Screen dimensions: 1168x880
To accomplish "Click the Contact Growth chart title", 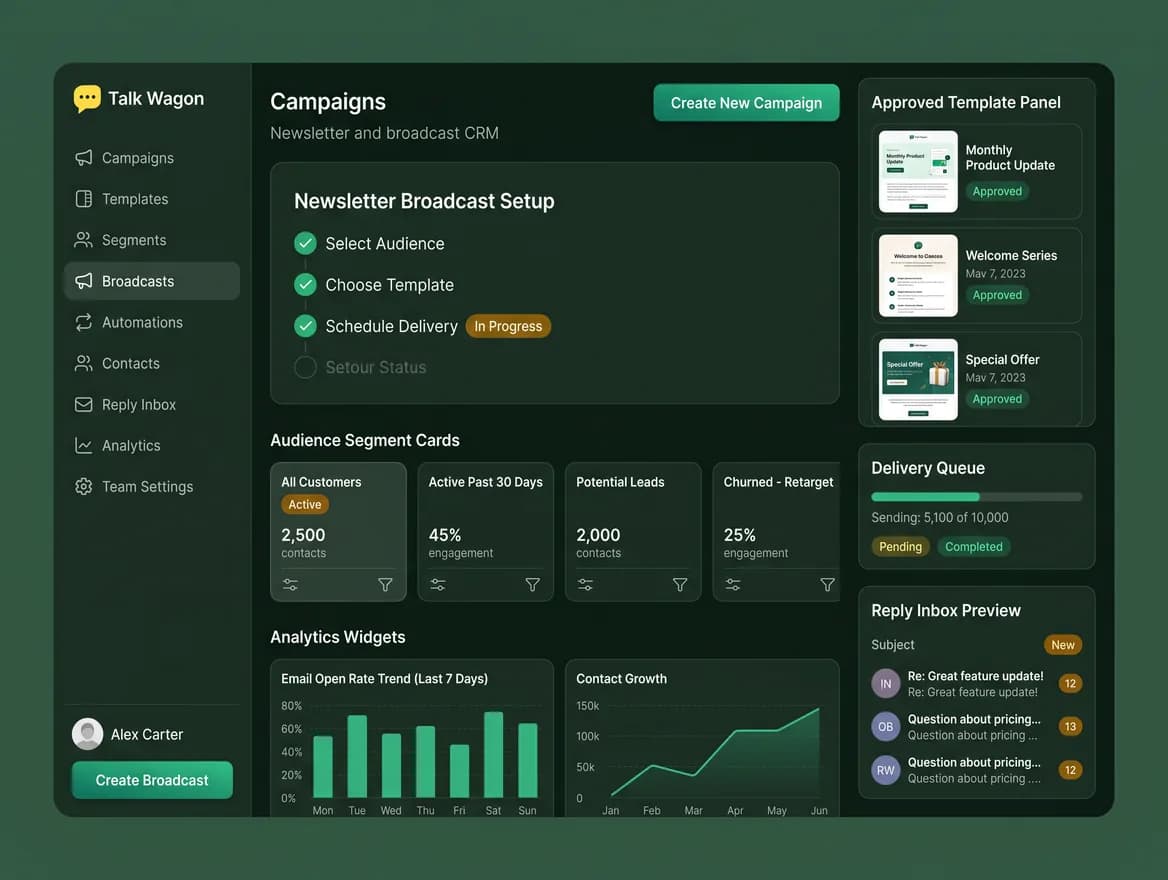I will (621, 679).
